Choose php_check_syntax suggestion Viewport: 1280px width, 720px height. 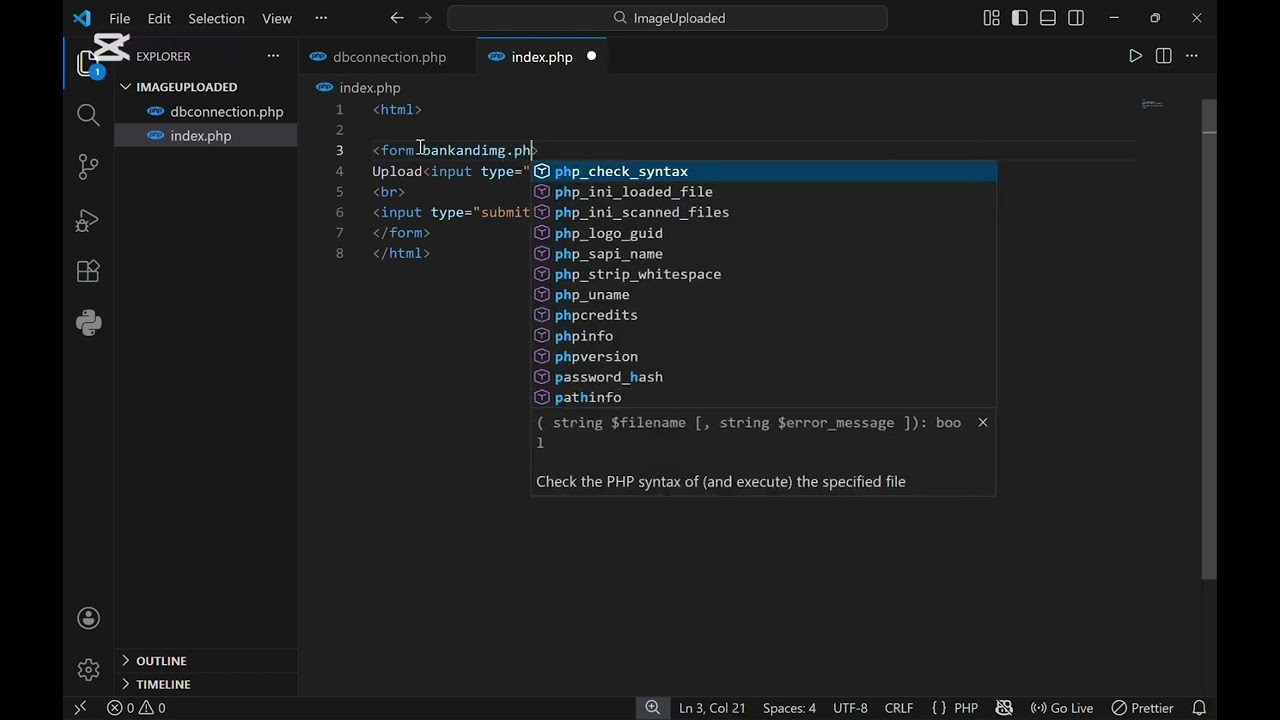pos(764,172)
